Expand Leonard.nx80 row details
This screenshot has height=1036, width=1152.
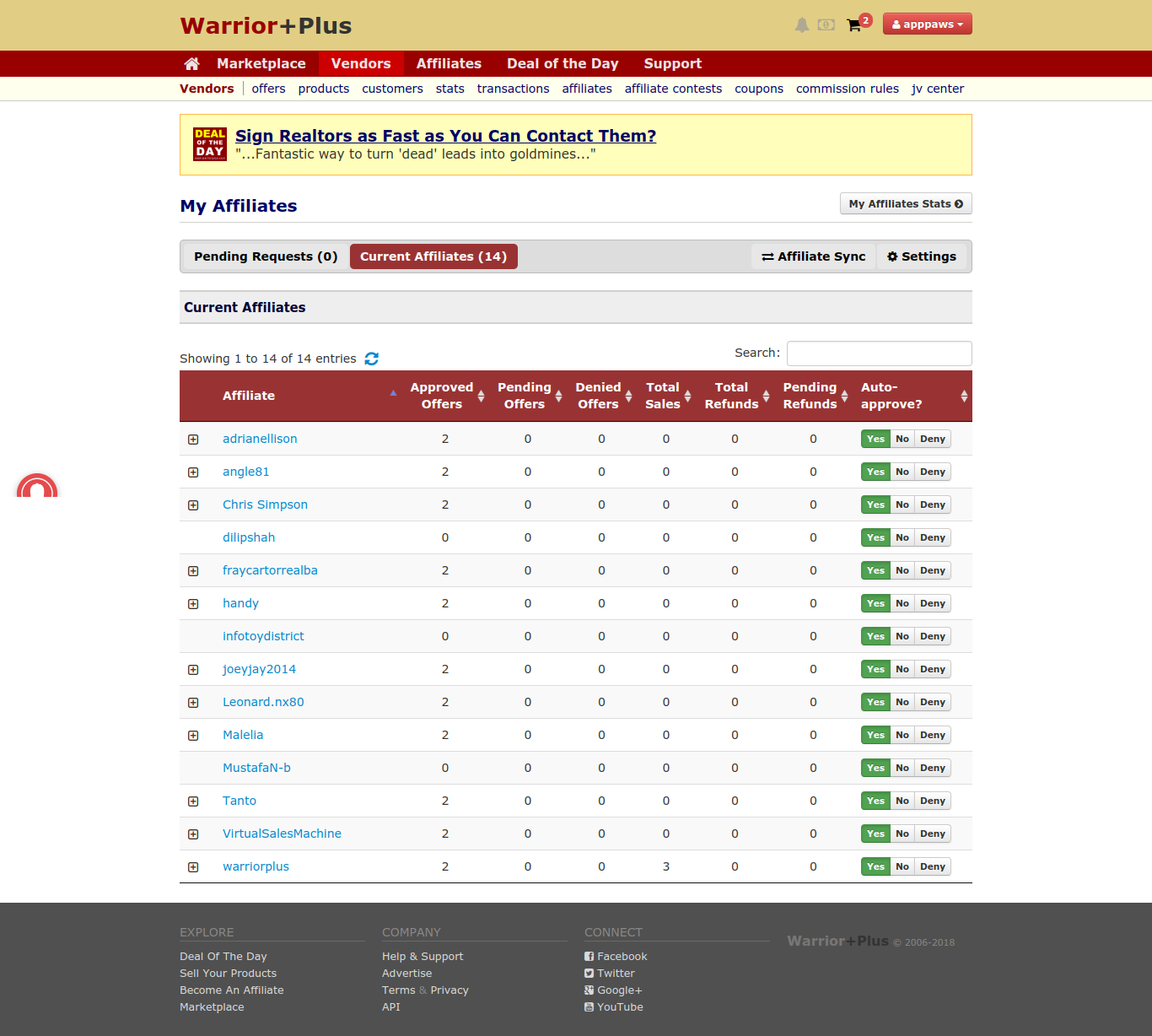(x=193, y=703)
